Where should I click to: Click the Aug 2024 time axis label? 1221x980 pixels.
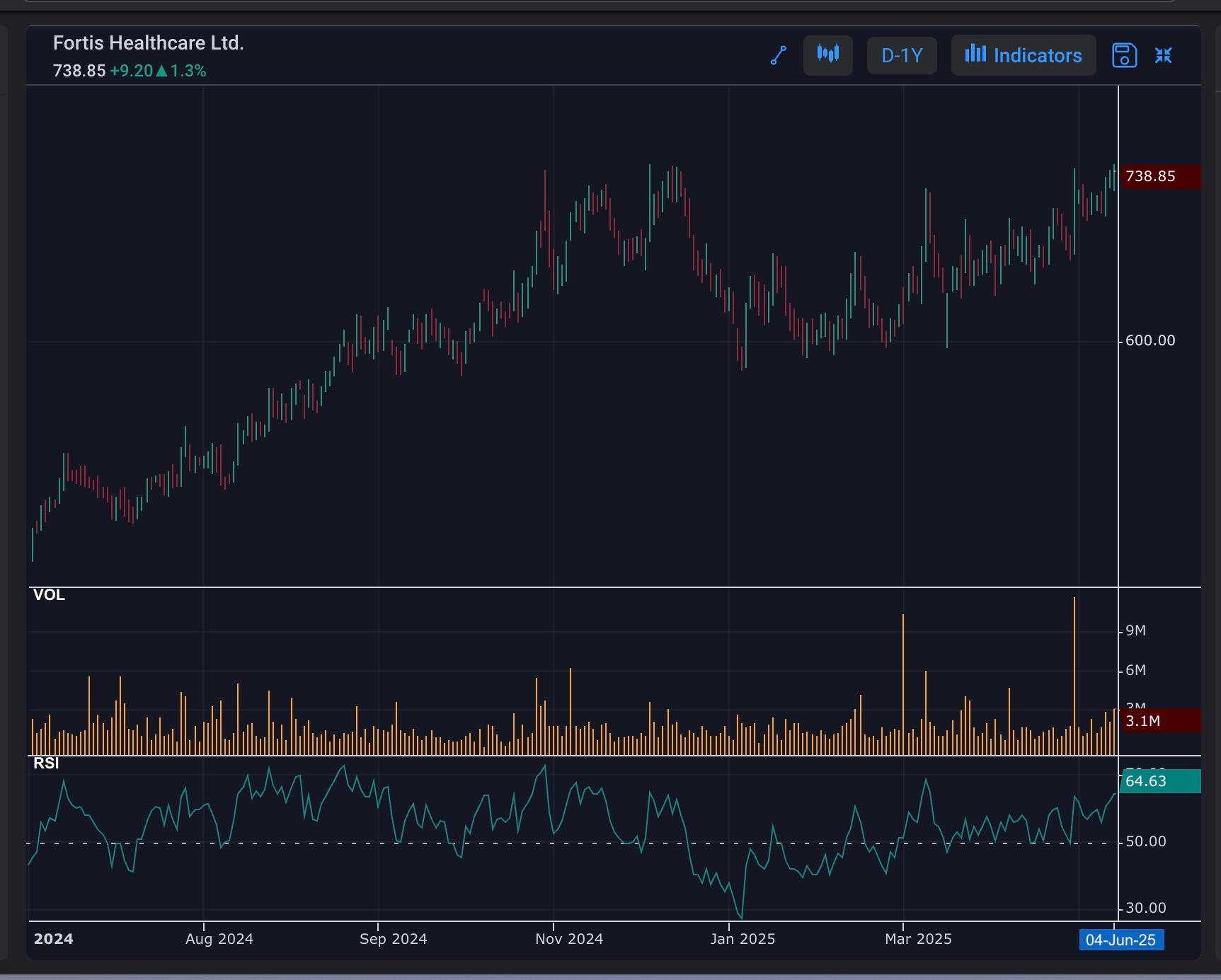pos(219,939)
